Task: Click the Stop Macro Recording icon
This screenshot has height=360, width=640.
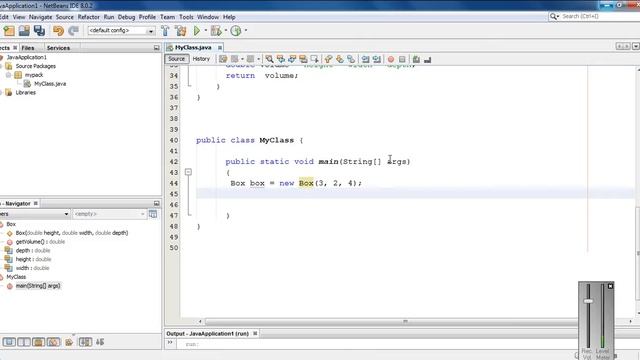Action: [x=402, y=60]
